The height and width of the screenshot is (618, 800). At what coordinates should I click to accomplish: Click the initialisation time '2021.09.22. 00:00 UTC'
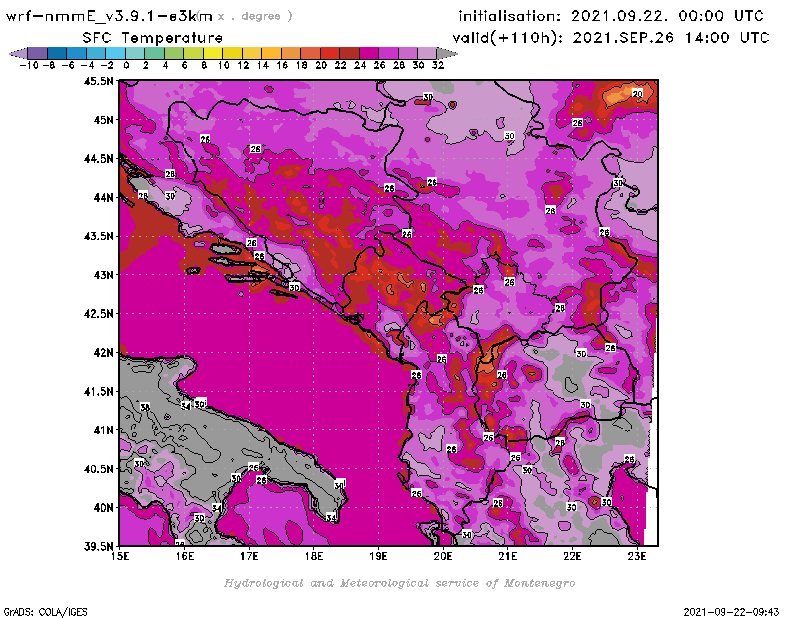tap(667, 16)
